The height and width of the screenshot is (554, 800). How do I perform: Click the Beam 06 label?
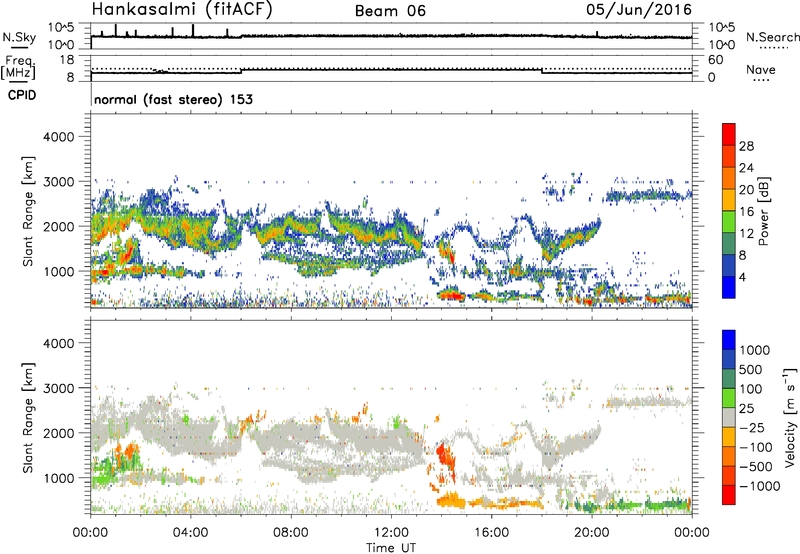390,11
